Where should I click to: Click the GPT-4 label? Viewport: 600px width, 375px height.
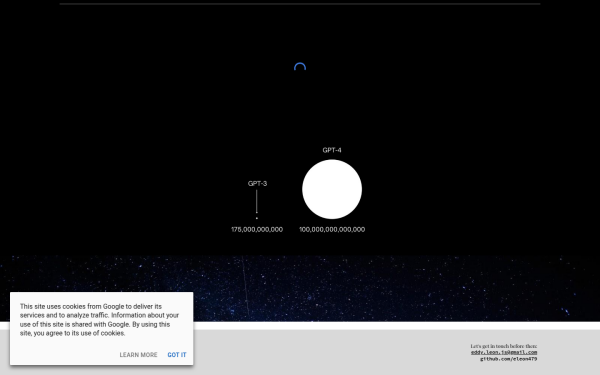coord(332,150)
